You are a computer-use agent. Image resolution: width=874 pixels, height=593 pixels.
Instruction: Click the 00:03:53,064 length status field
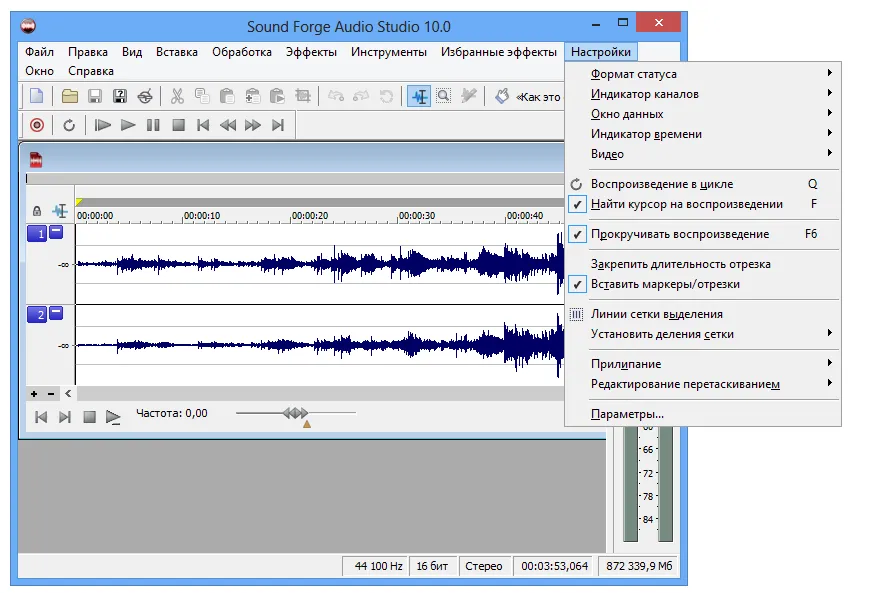(x=554, y=566)
